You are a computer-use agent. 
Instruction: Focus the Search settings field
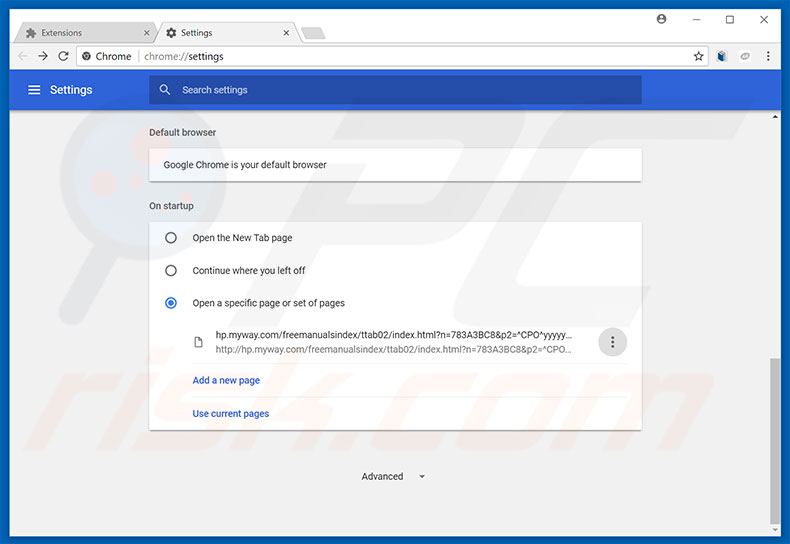point(395,90)
